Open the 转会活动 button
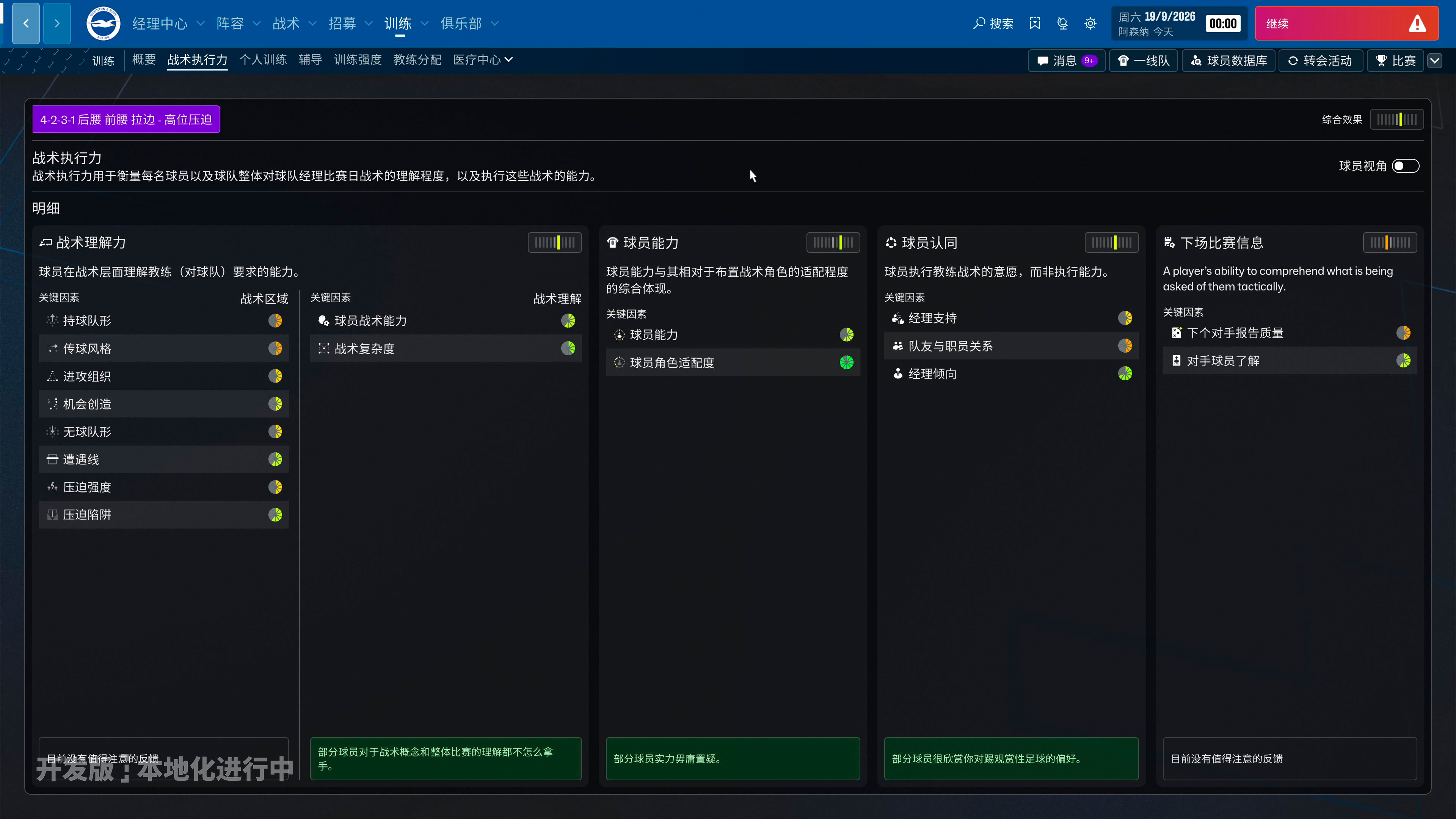This screenshot has height=819, width=1456. tap(1320, 61)
